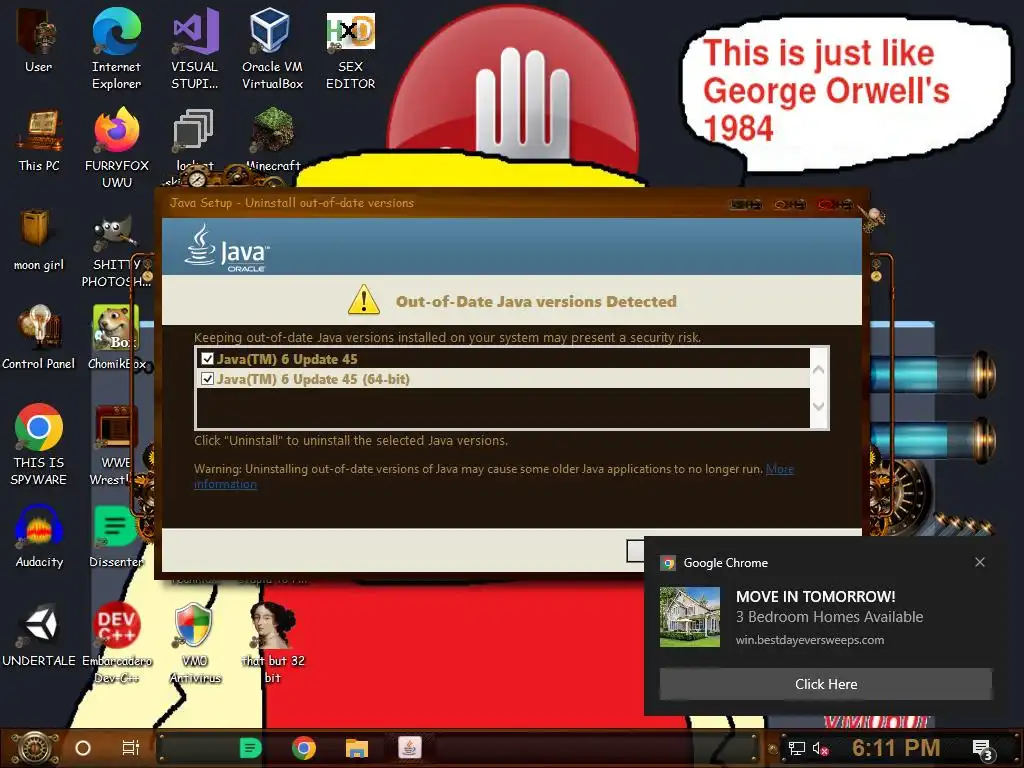Switch to Java Setup taskbar item
Screen dimensions: 1024x768
tap(409, 748)
